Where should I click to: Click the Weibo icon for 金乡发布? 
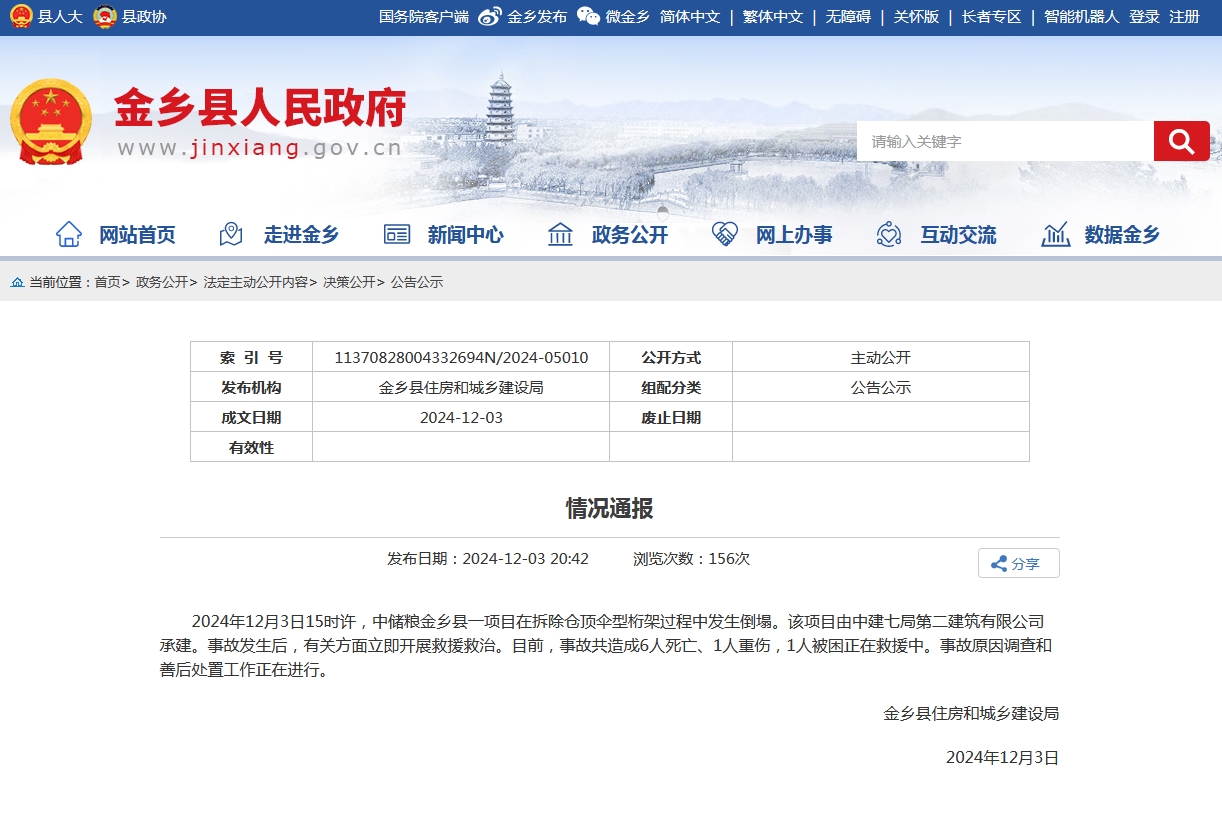[490, 17]
